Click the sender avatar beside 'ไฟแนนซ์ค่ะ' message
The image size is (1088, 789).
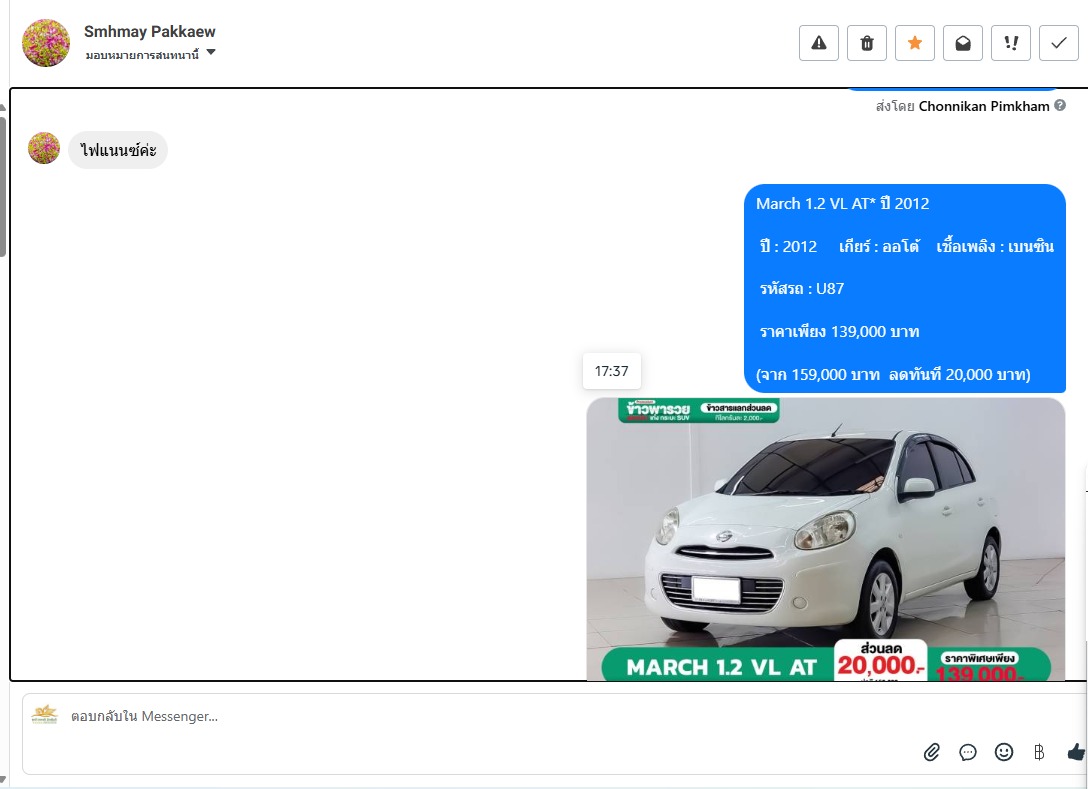pos(44,149)
